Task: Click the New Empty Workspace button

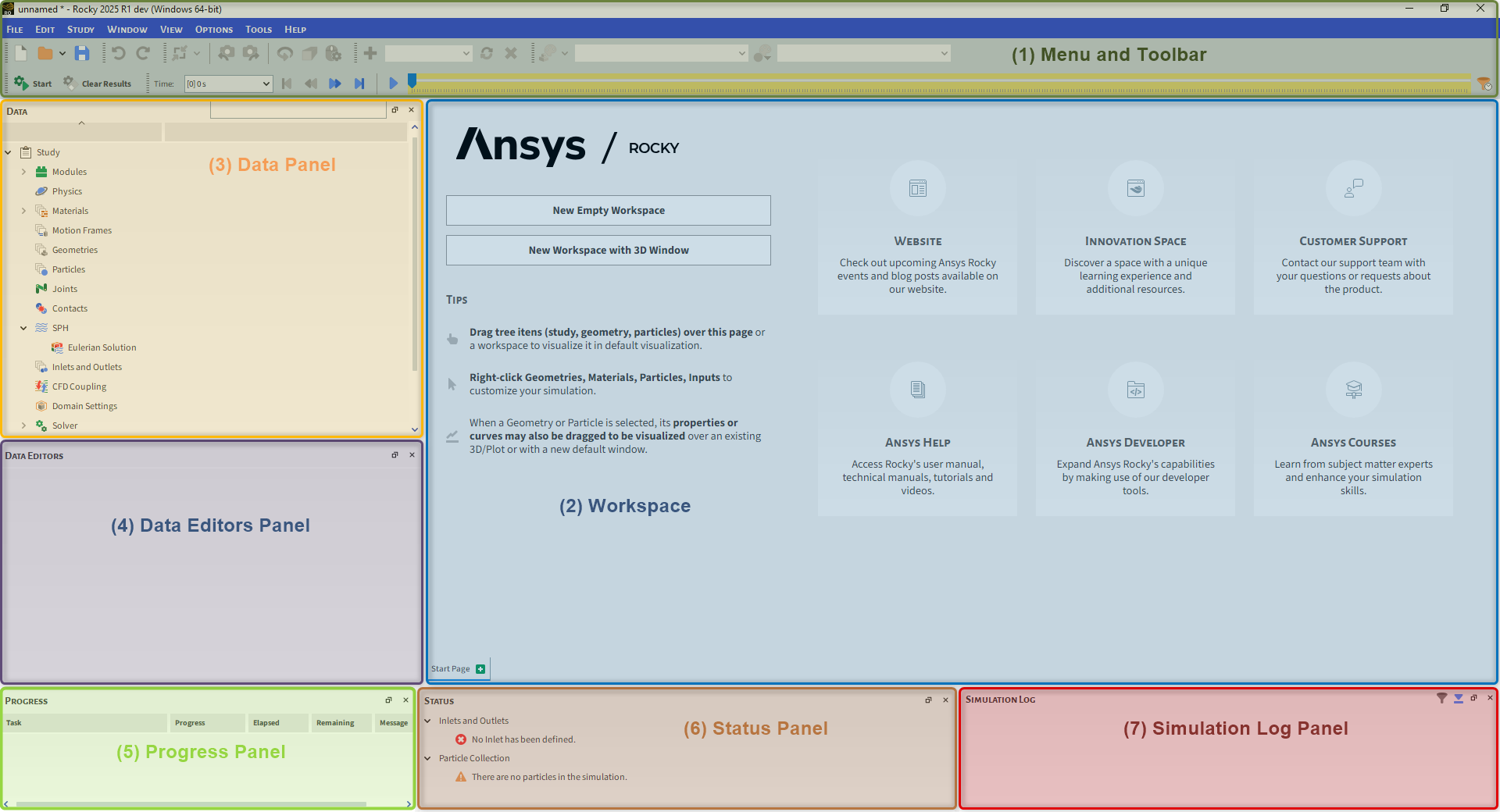Action: point(608,210)
